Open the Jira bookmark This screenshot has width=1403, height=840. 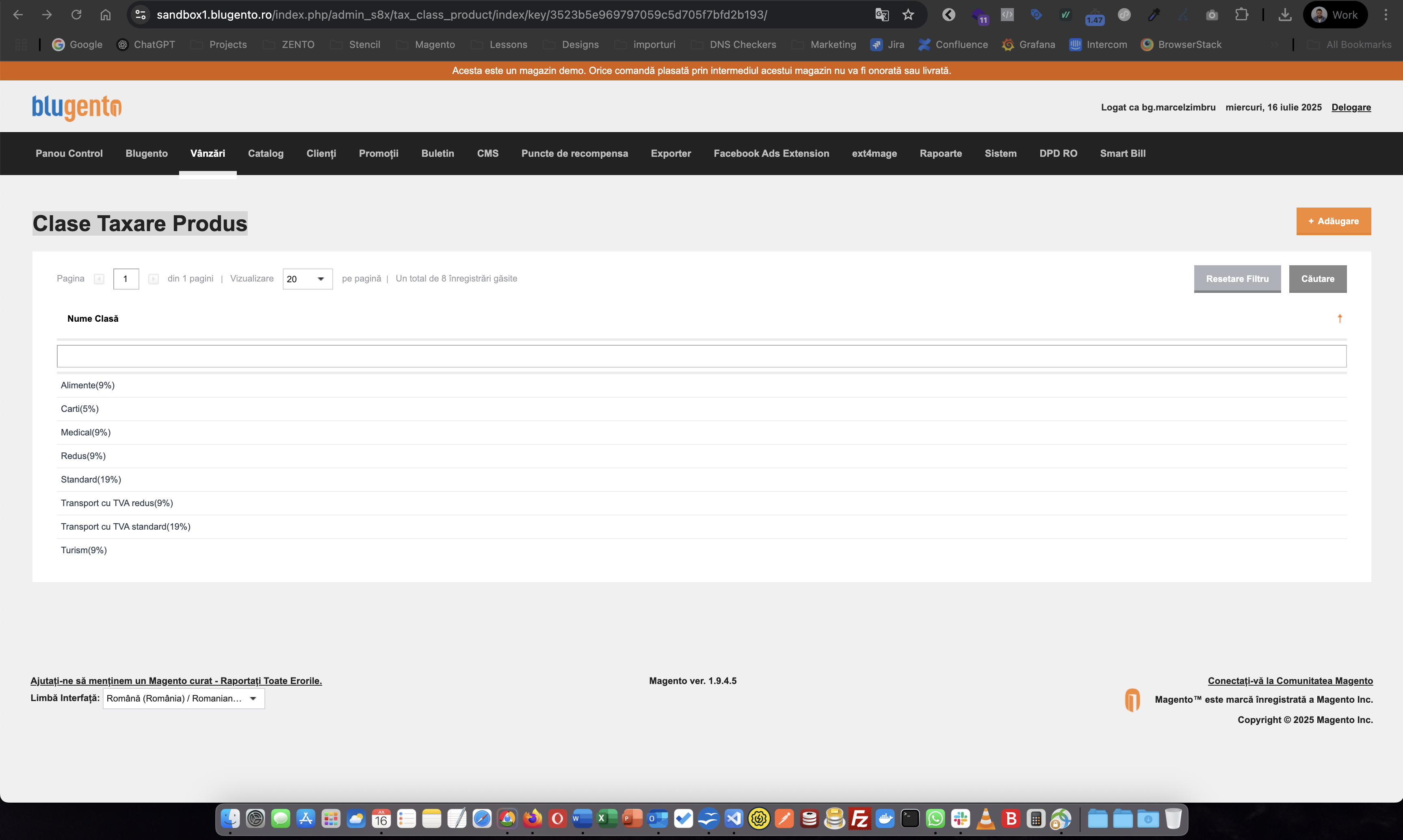(887, 45)
